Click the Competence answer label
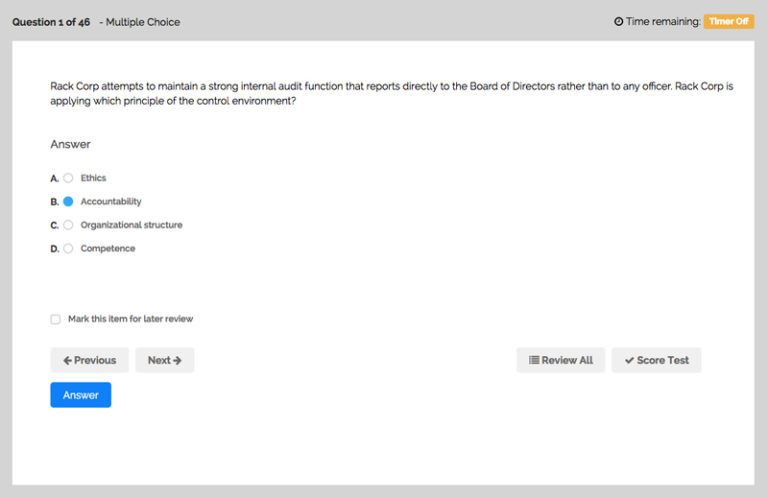The image size is (768, 498). tap(107, 248)
